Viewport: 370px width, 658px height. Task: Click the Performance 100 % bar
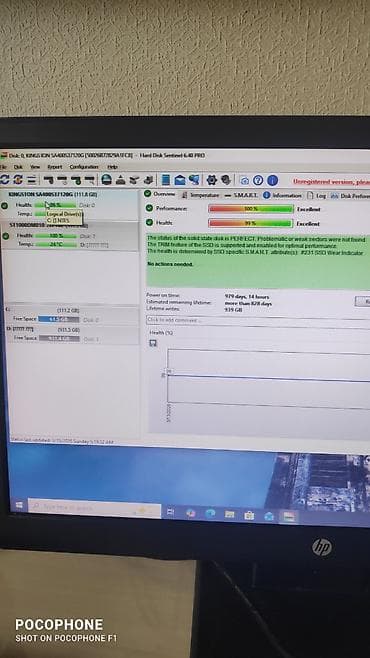pyautogui.click(x=251, y=209)
